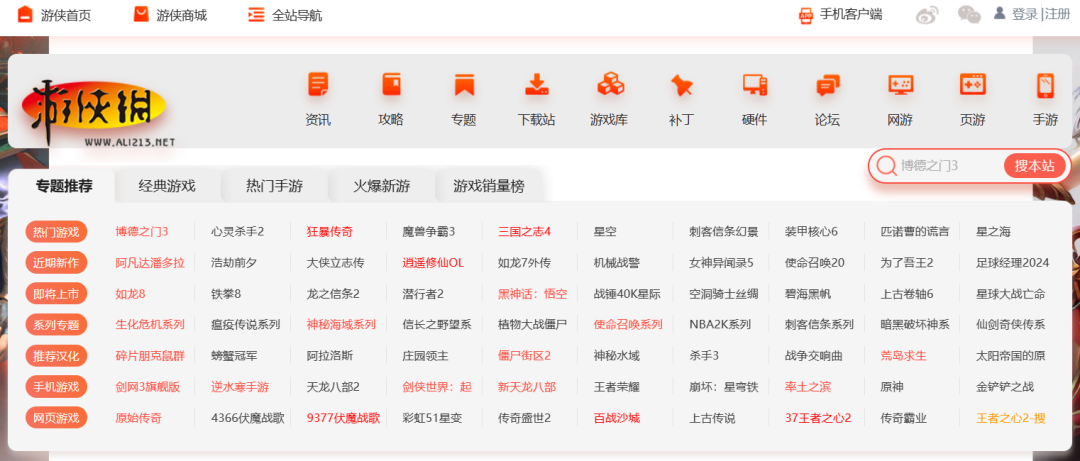The width and height of the screenshot is (1080, 461).
Task: Open the 荒岛求生 game link
Action: 904,356
